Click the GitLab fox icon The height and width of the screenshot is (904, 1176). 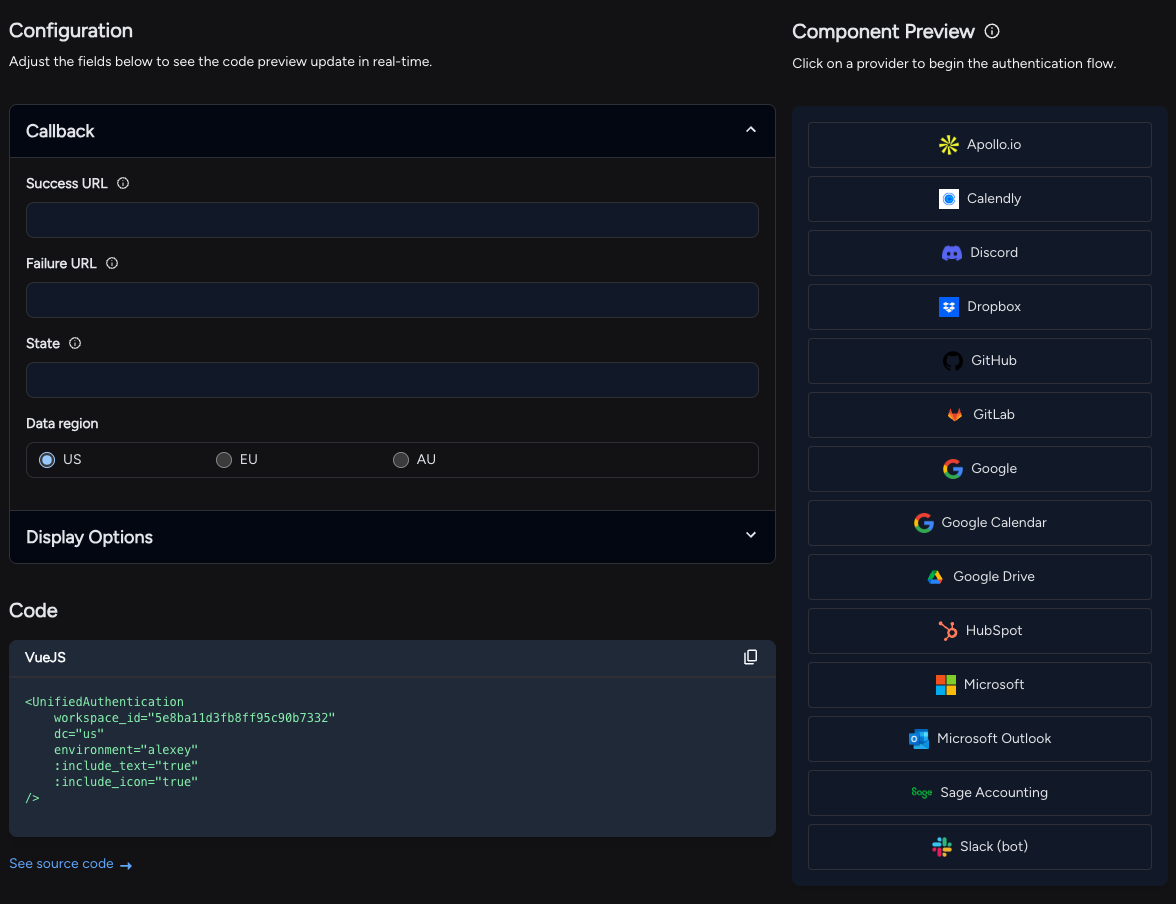(955, 415)
